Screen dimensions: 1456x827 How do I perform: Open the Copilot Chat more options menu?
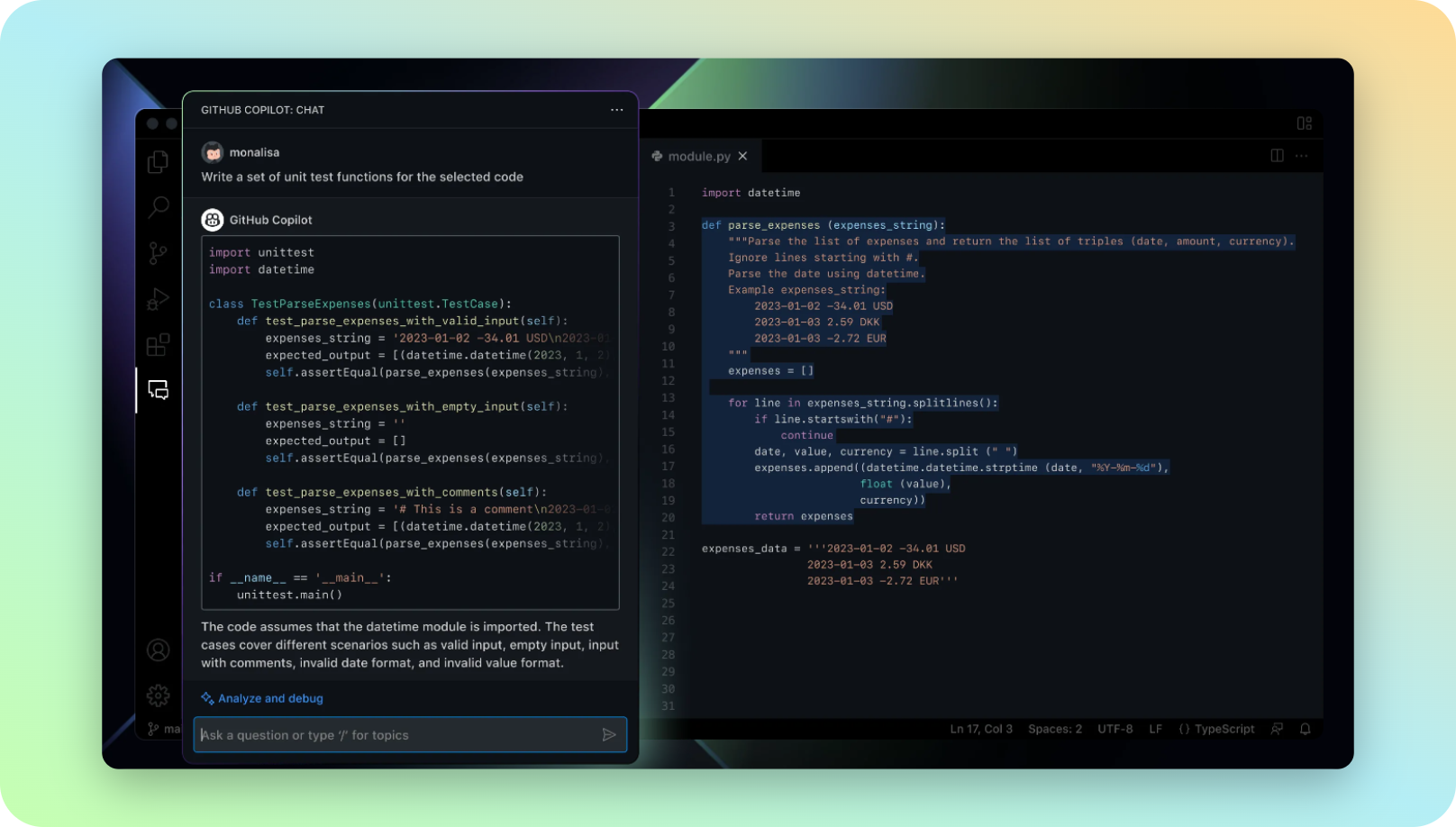(616, 110)
